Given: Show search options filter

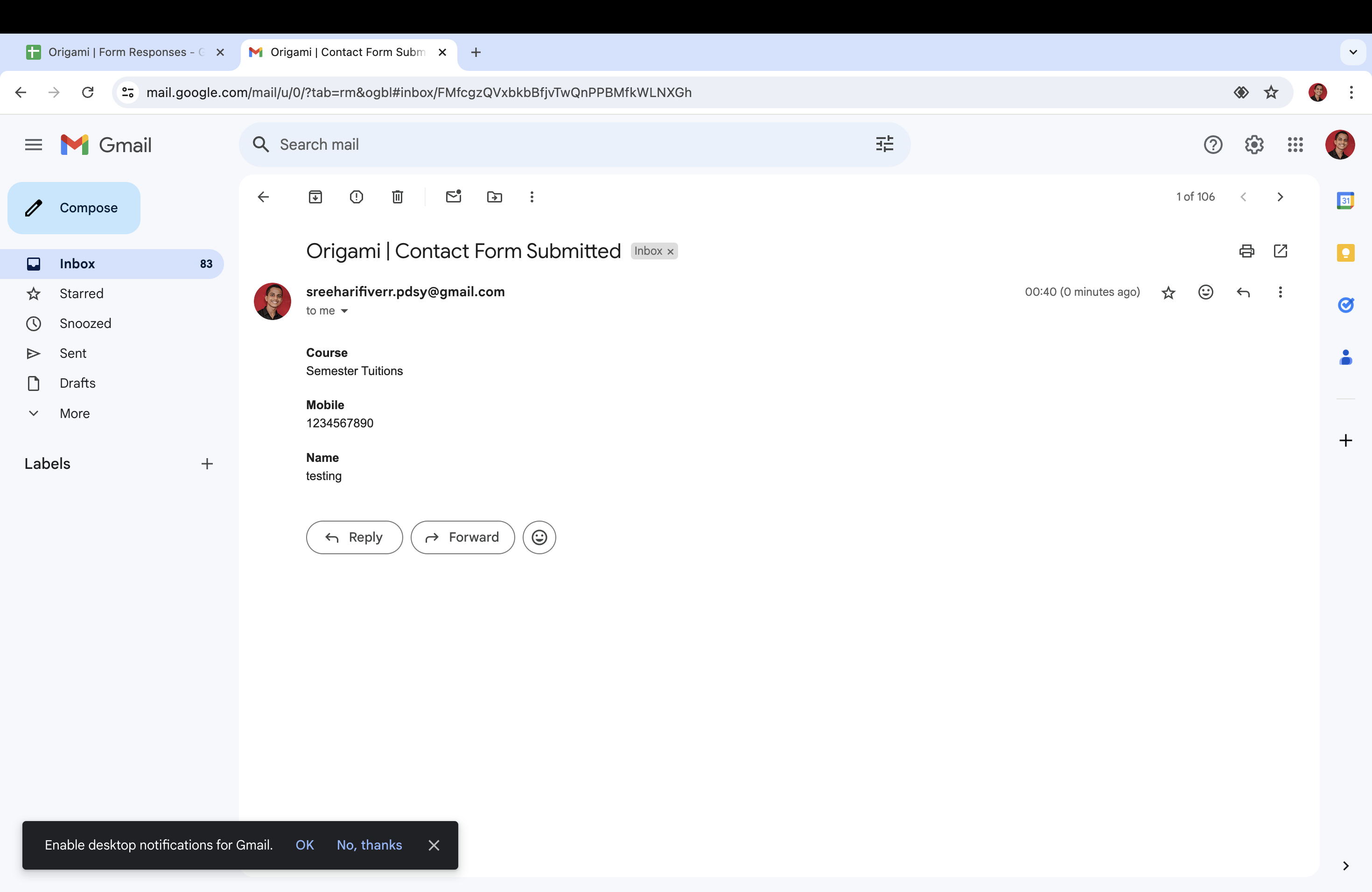Looking at the screenshot, I should (x=884, y=144).
